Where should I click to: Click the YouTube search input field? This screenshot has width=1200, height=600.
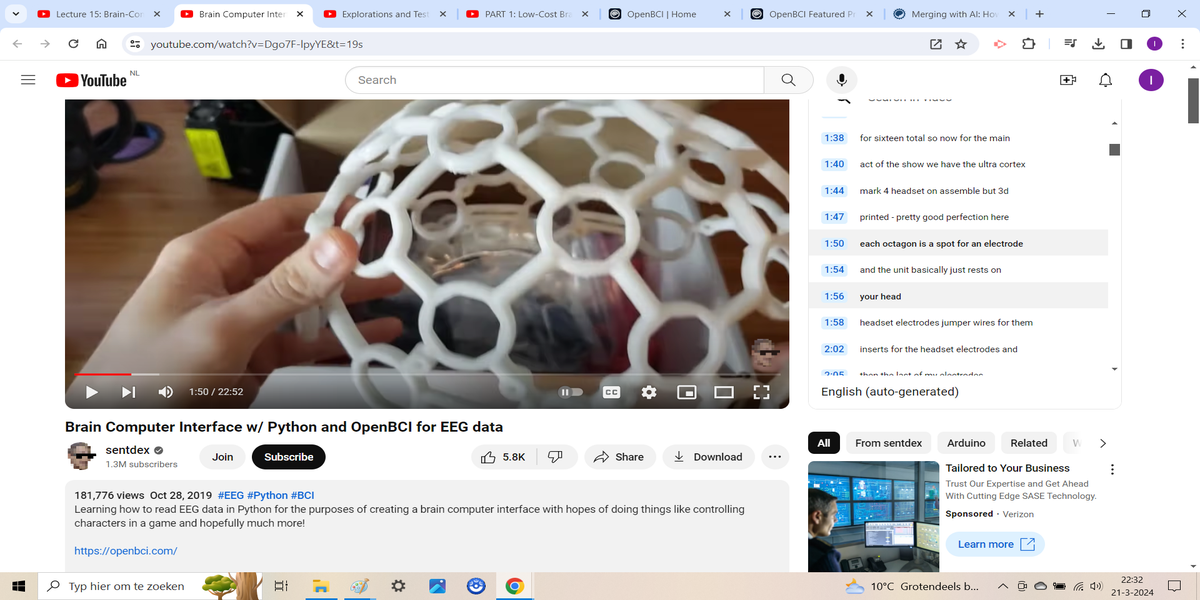[x=555, y=80]
